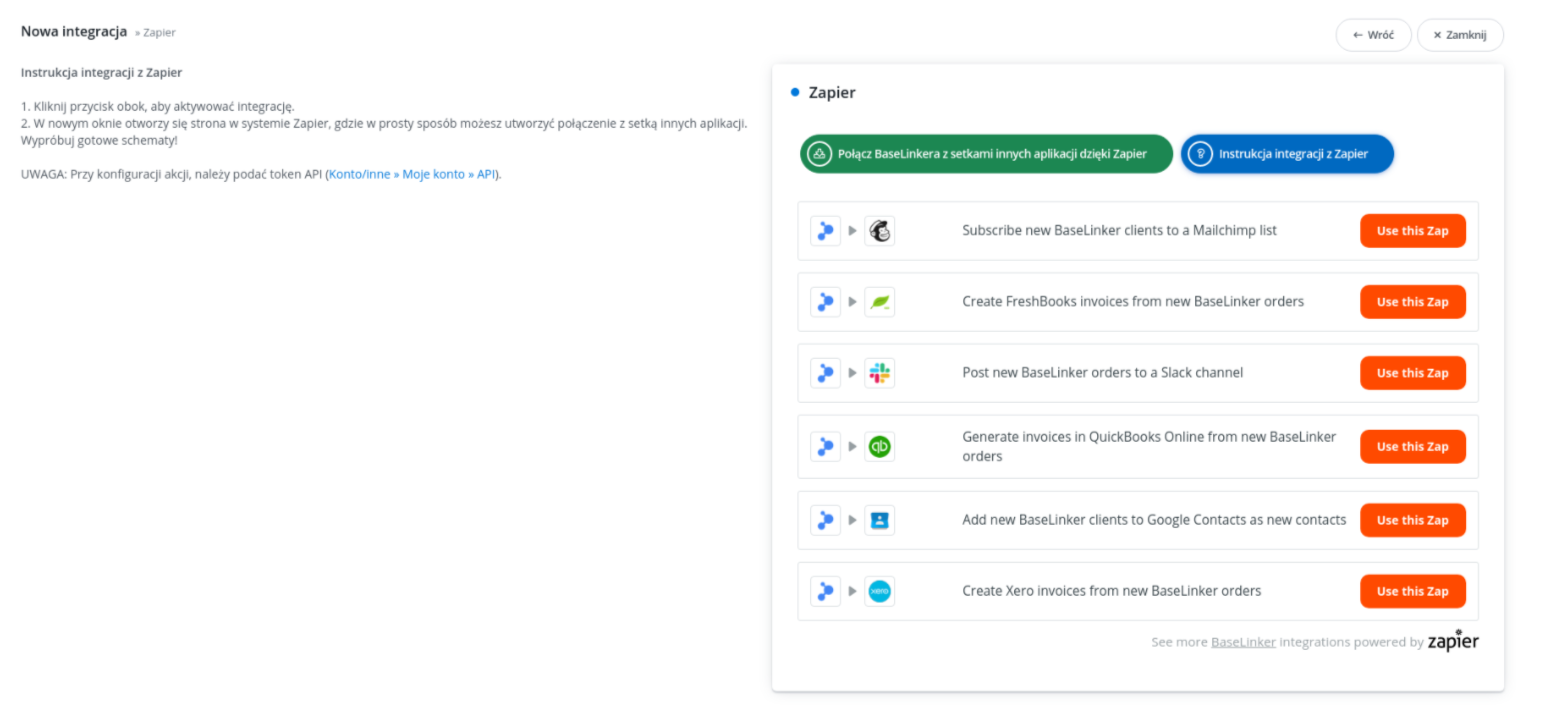The height and width of the screenshot is (713, 1556).
Task: Use this Zap for Mailchimp list
Action: pos(1412,231)
